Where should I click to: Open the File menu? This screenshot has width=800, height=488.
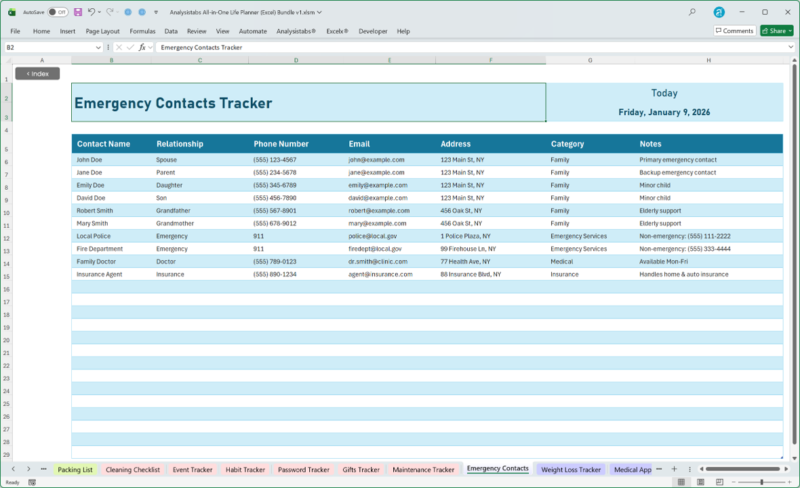(x=15, y=31)
